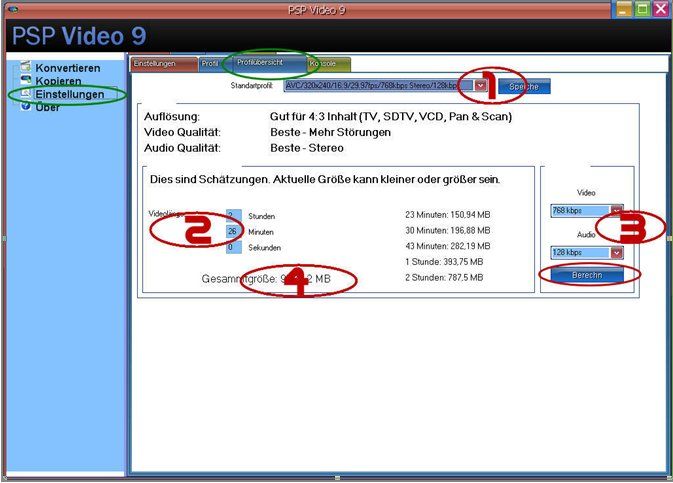Click the '1 Stunde: 393,75 MB' estimate
The width and height of the screenshot is (673, 483).
(x=444, y=262)
